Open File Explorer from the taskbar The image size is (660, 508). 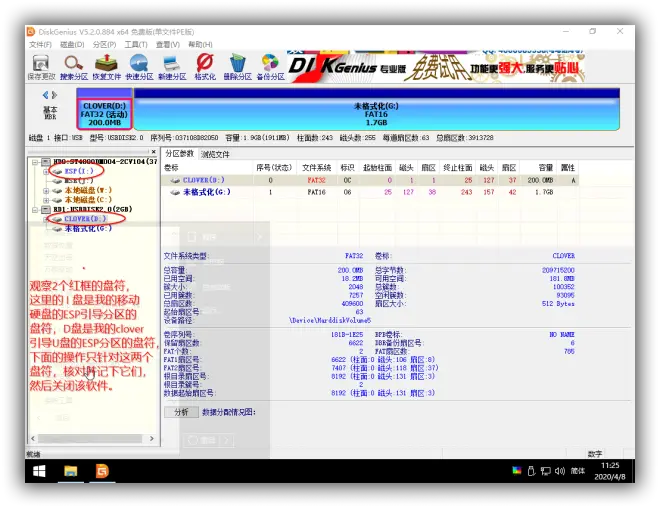(71, 471)
